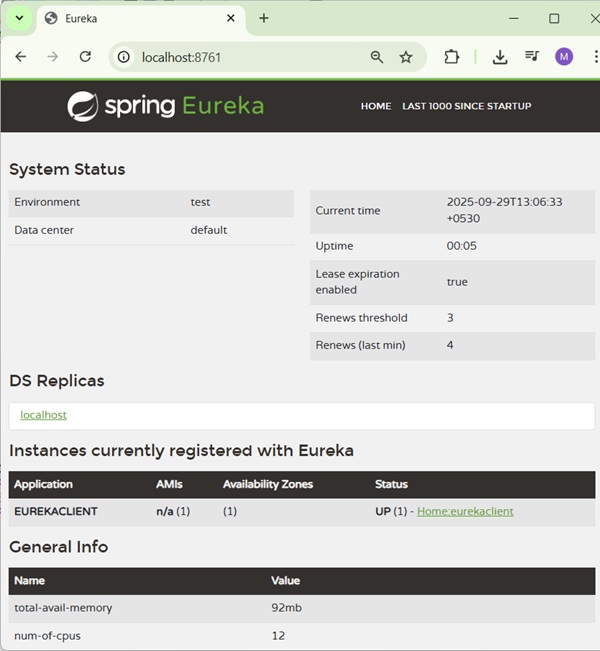Open the media controls icon
The image size is (600, 651).
pyautogui.click(x=532, y=57)
